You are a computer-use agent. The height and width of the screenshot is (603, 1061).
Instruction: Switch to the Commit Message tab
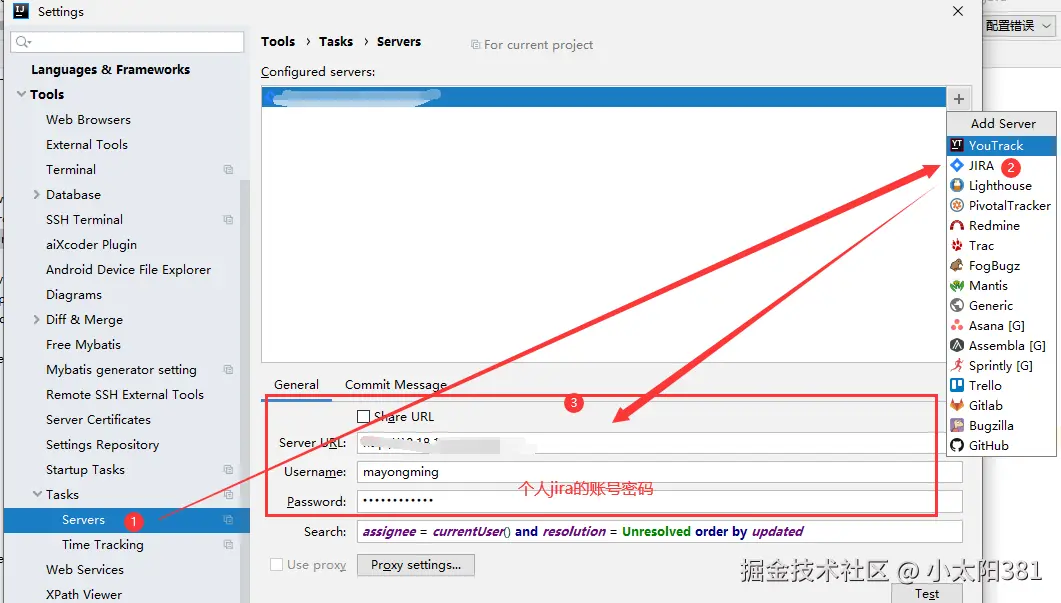tap(396, 384)
